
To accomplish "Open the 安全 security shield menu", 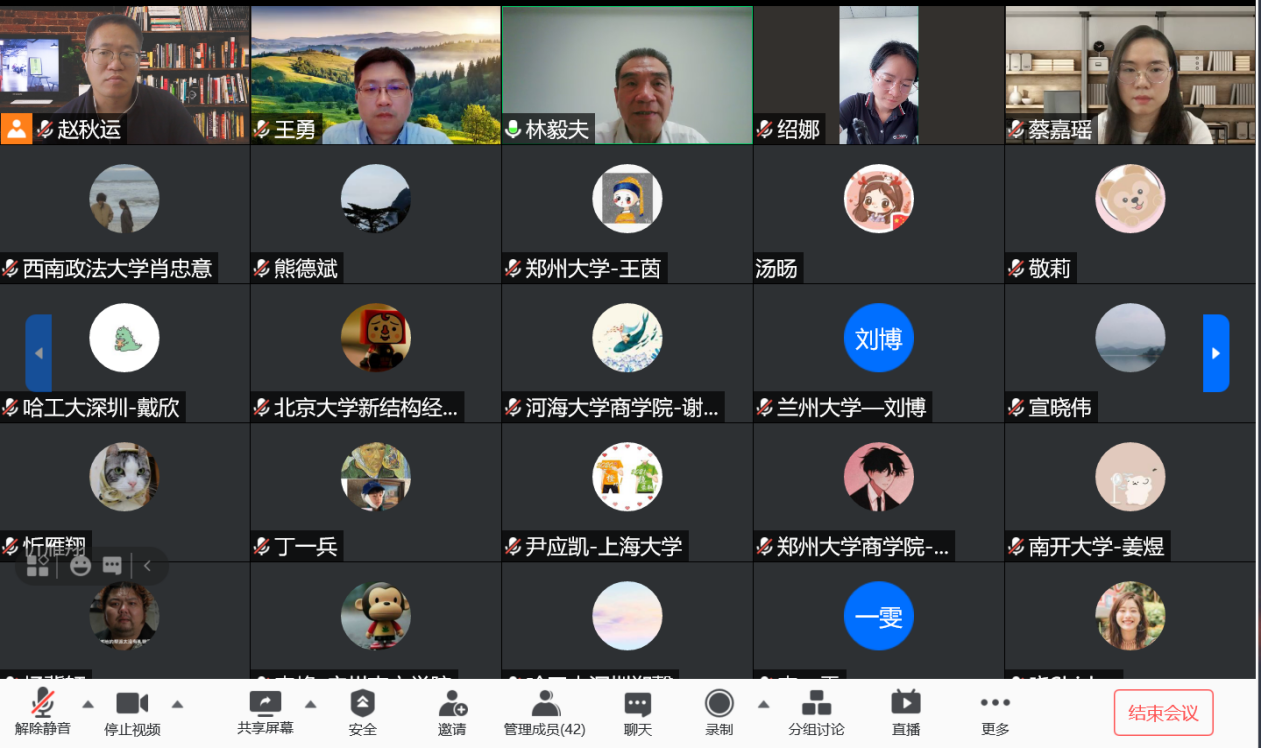I will 362,713.
